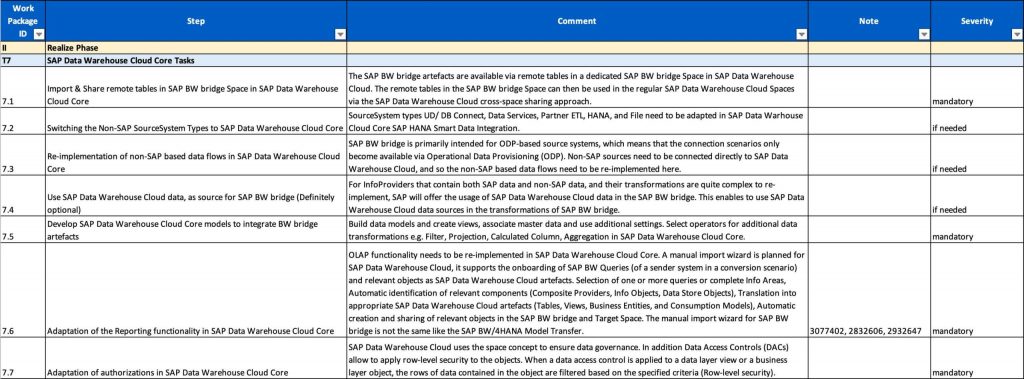Viewport: 1024px width, 379px height.
Task: Select step cell for Switching Non-SAP SourceSystem Types
Action: [x=196, y=122]
